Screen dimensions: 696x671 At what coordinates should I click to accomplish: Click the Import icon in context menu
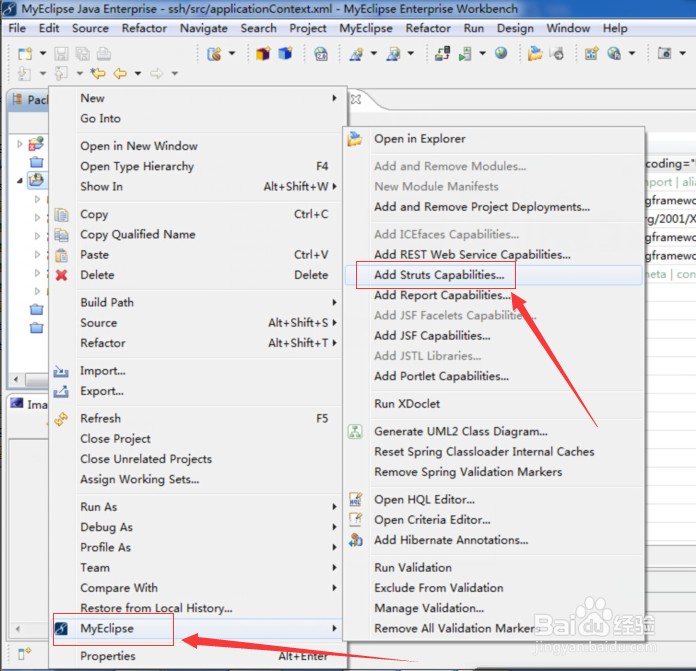pyautogui.click(x=61, y=371)
